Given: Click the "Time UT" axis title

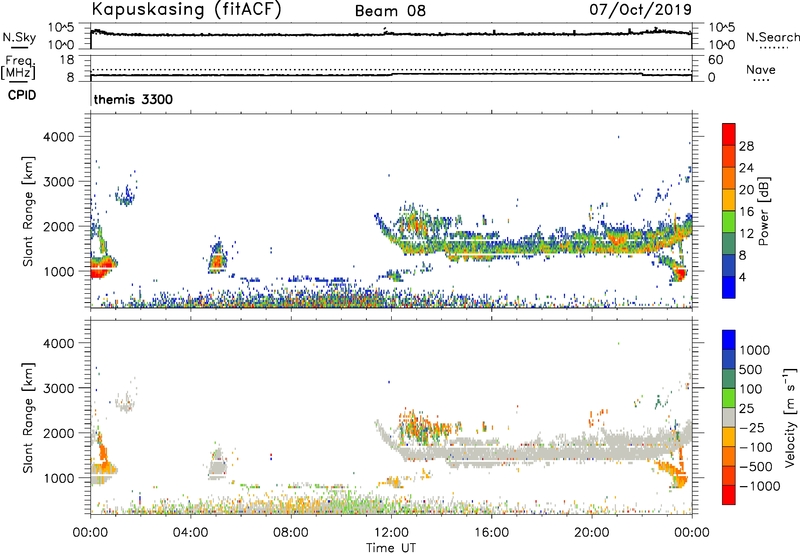Looking at the screenshot, I should click(391, 548).
